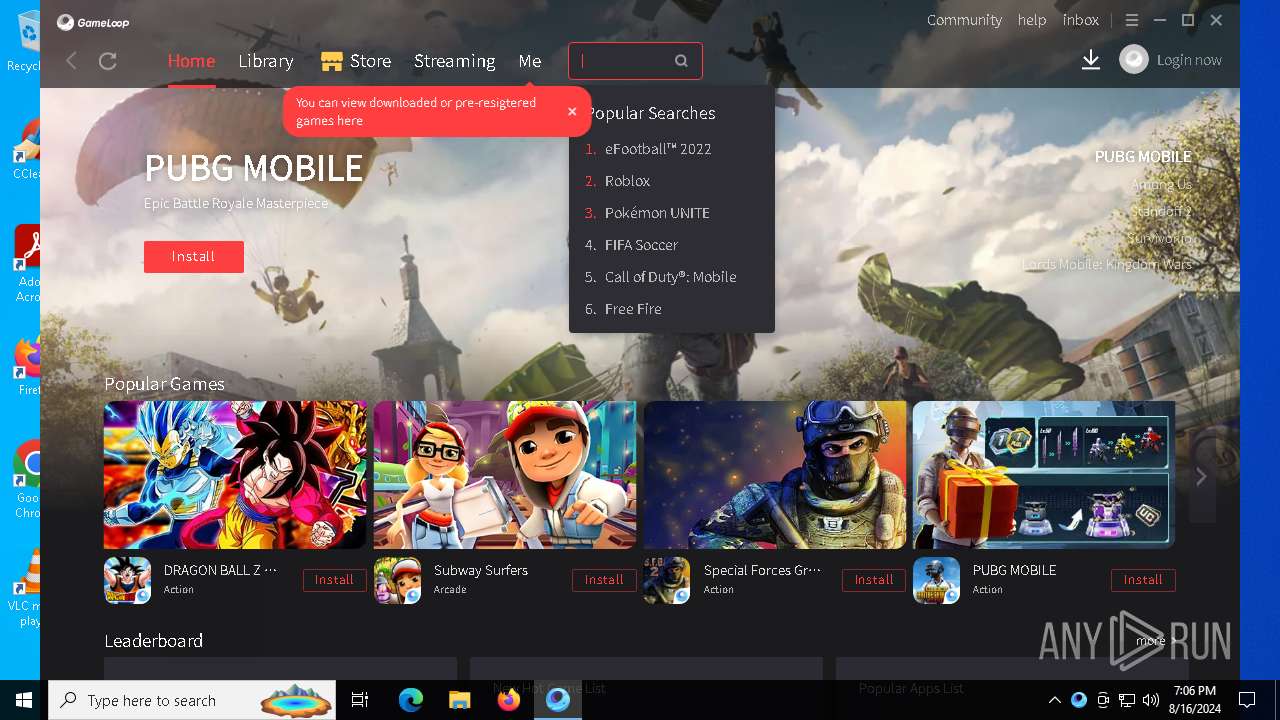Screen dimensions: 1280x720
Task: Open the Library tab
Action: click(266, 61)
